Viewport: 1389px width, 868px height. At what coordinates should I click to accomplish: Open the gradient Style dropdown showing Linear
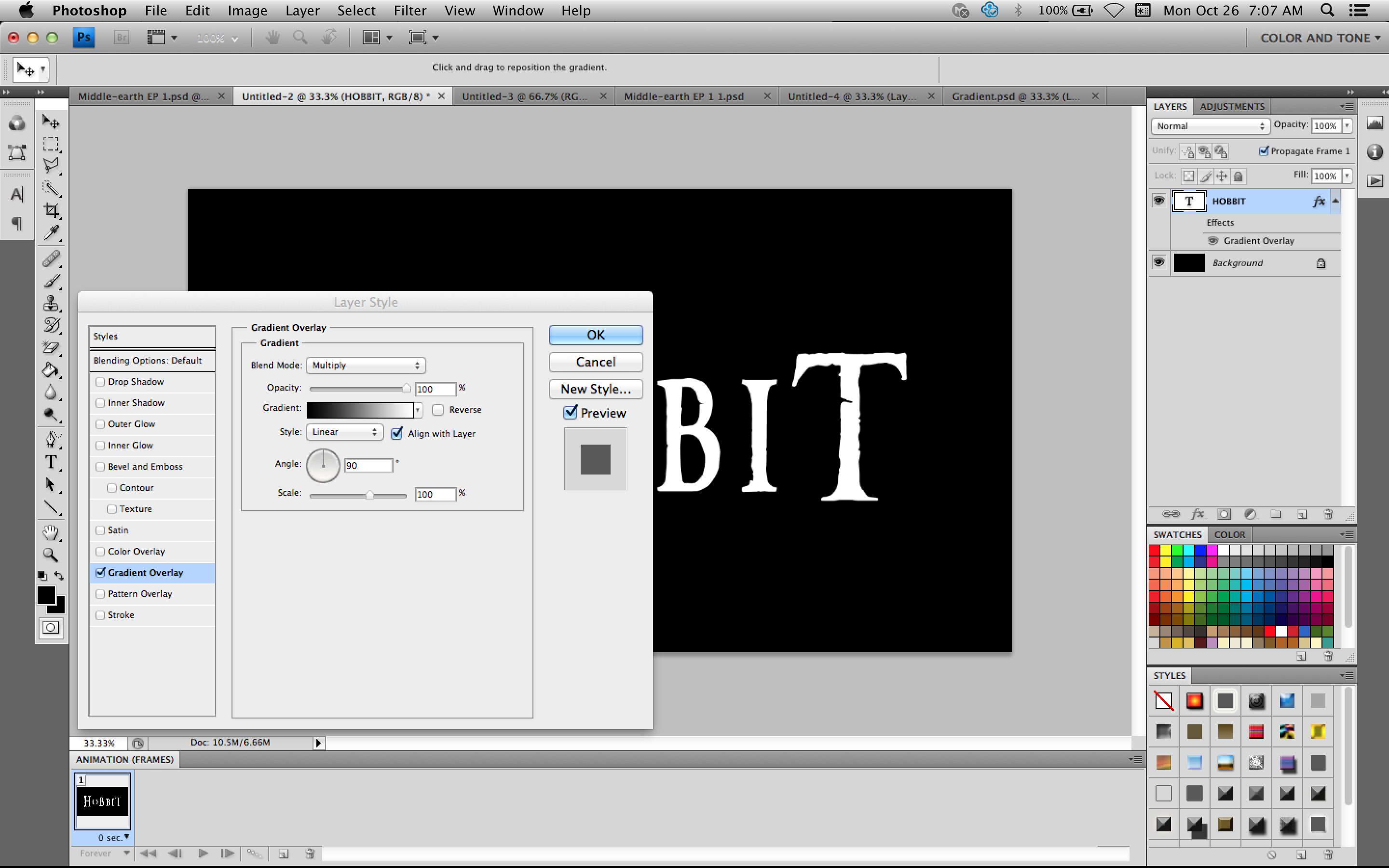pyautogui.click(x=344, y=432)
